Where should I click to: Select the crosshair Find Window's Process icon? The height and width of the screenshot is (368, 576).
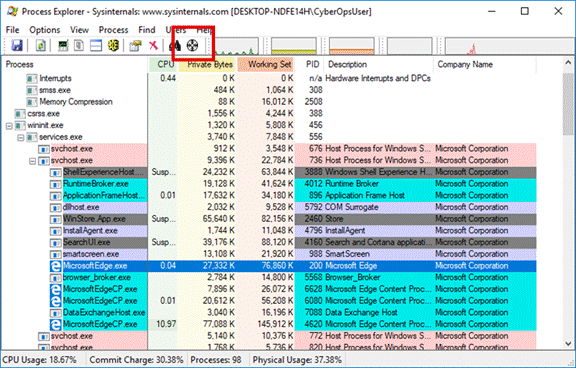tap(192, 46)
